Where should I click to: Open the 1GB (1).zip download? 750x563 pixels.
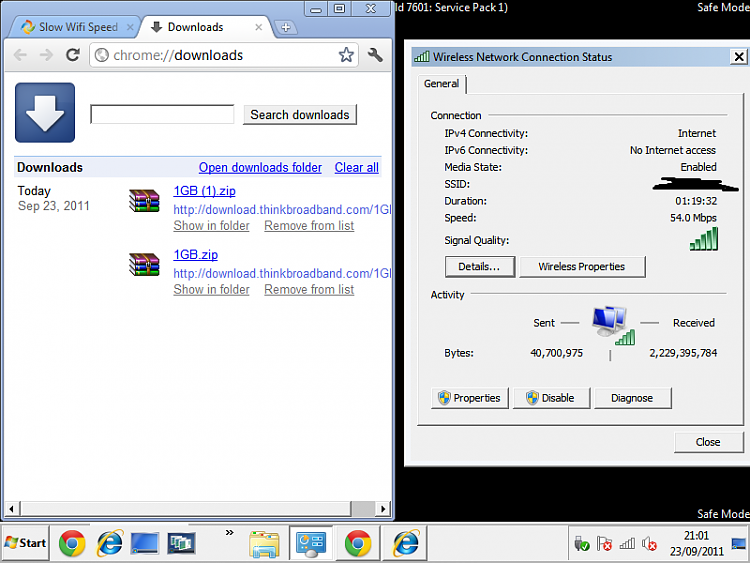[204, 191]
